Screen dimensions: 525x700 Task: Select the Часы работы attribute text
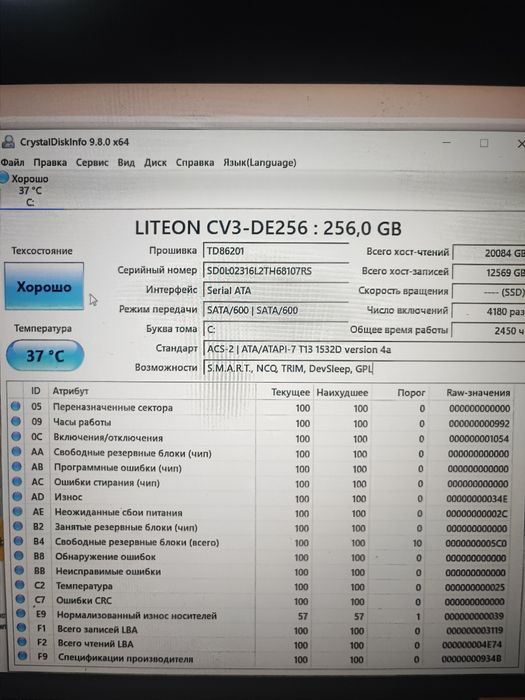tap(82, 422)
